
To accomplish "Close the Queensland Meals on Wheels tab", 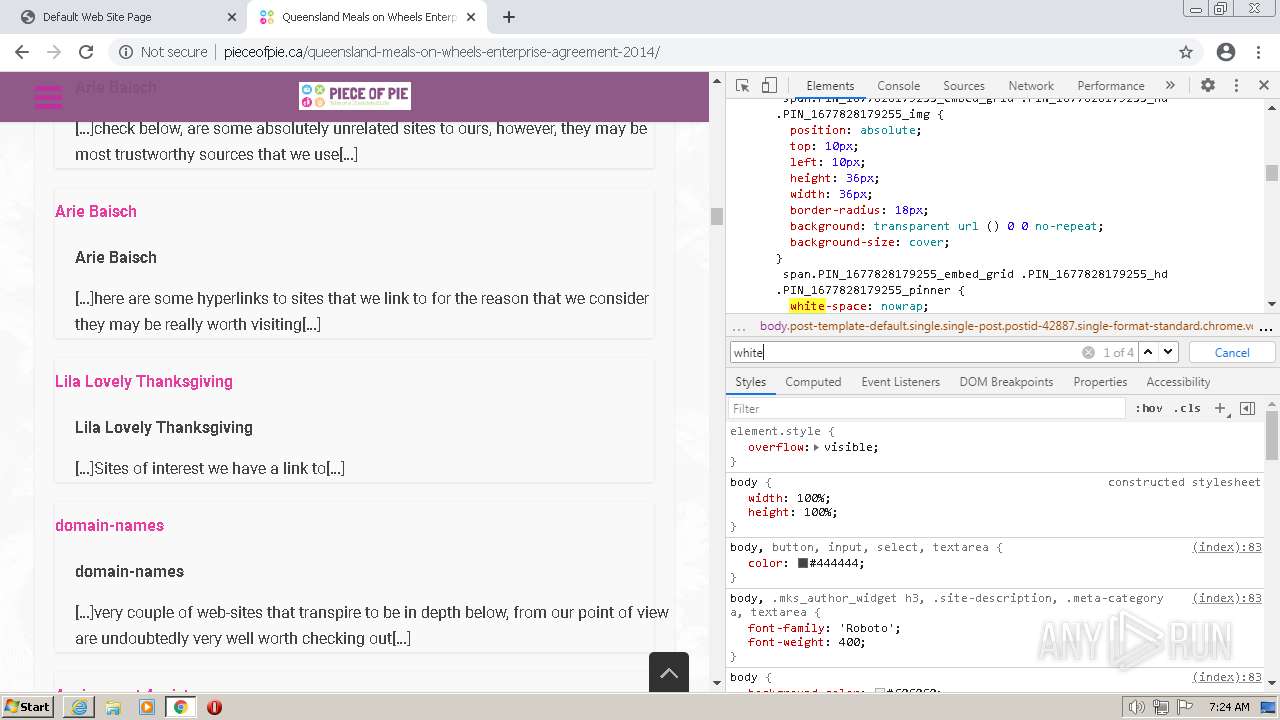I will point(471,17).
